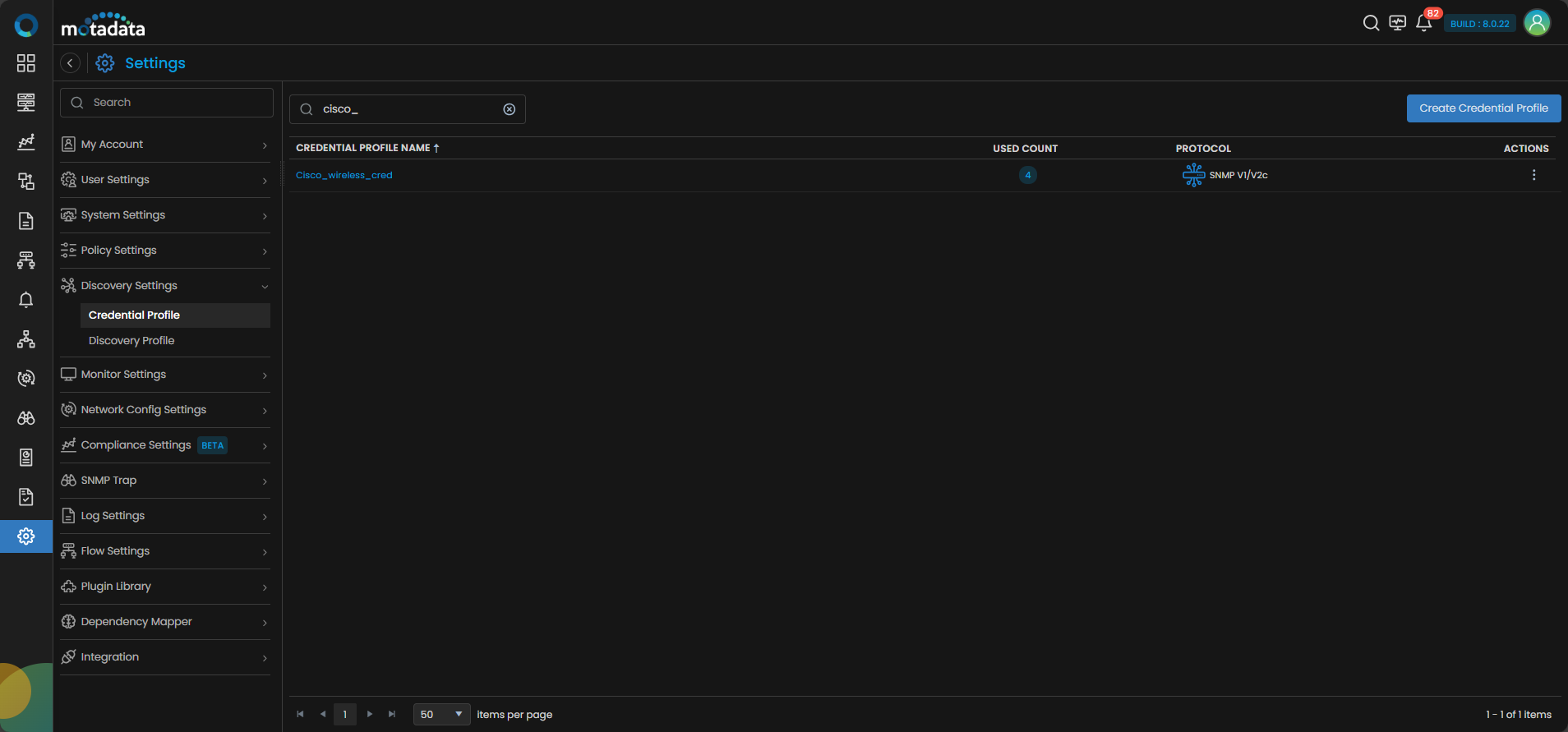Click the back arrow beside Settings
The height and width of the screenshot is (732, 1568).
71,63
